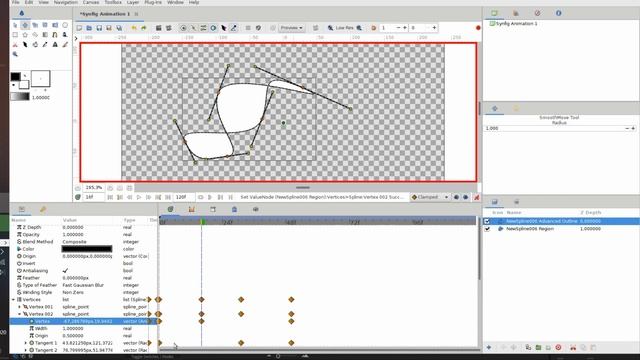Click the swap colors arrow icon
The image size is (640, 360).
coord(25,76)
